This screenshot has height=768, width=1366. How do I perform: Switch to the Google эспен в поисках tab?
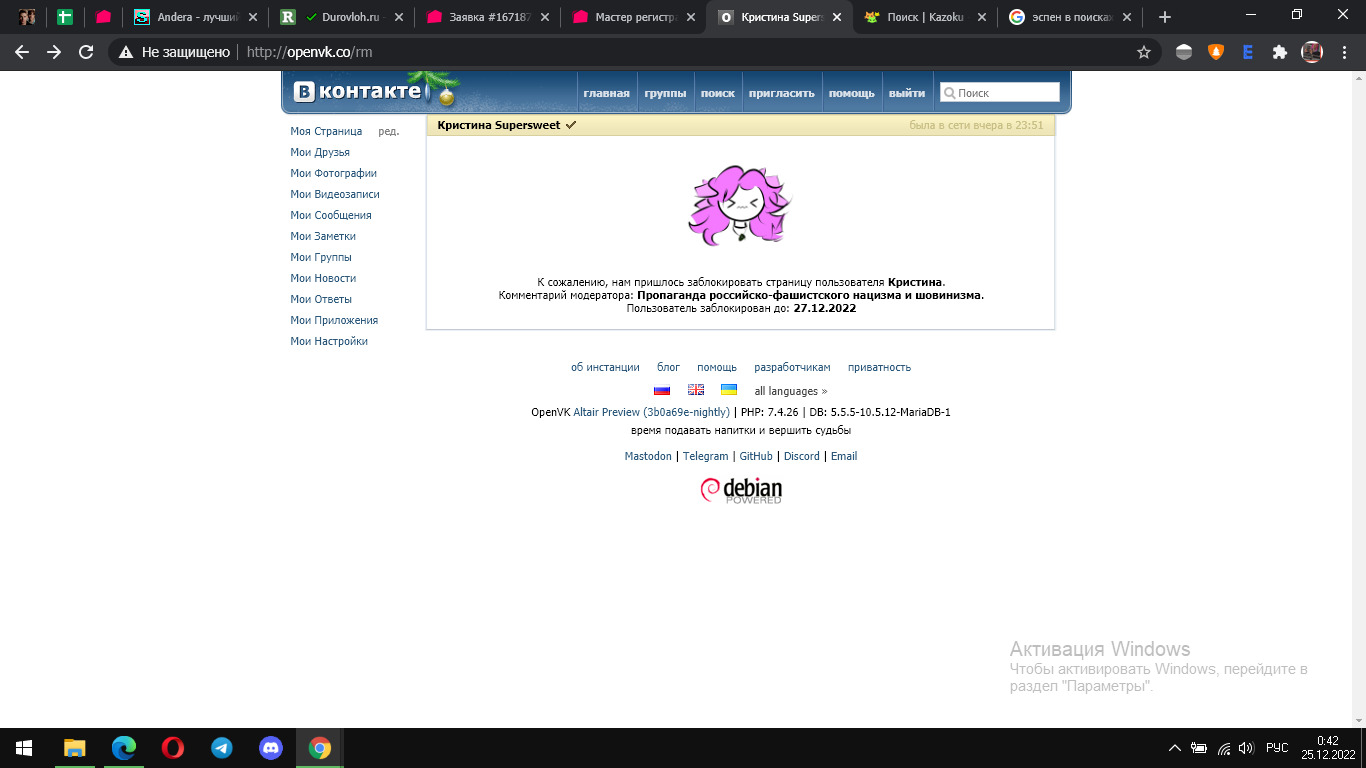pos(1072,17)
